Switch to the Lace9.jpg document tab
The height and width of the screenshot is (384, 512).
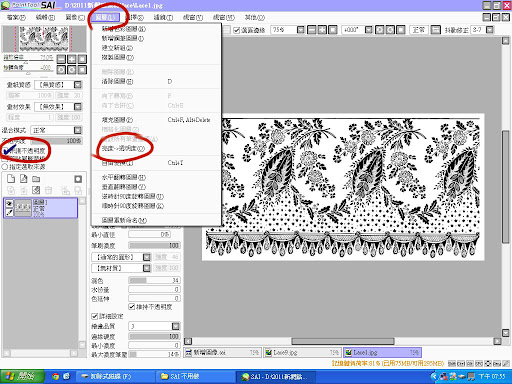click(x=302, y=352)
